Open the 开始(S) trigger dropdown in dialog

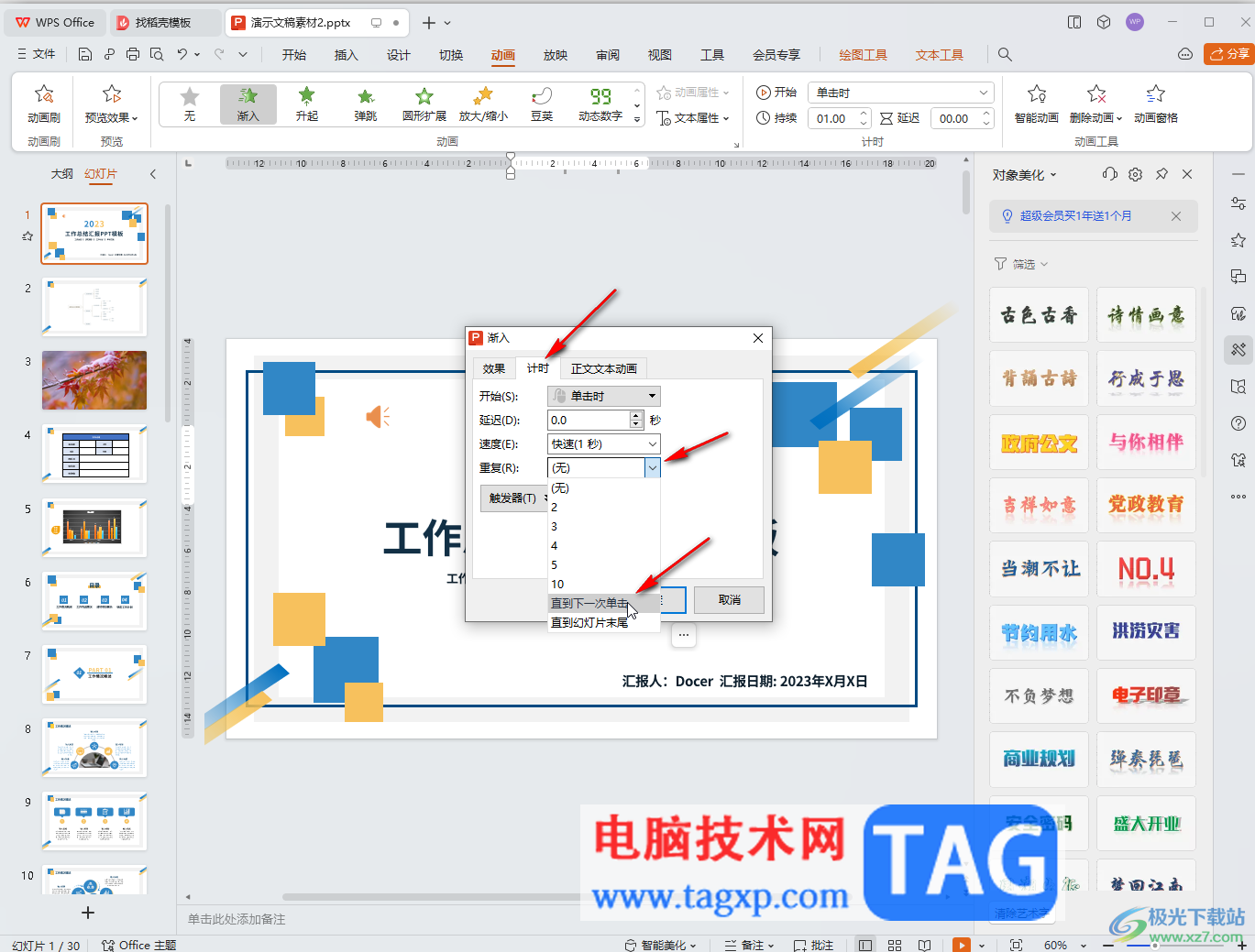604,396
